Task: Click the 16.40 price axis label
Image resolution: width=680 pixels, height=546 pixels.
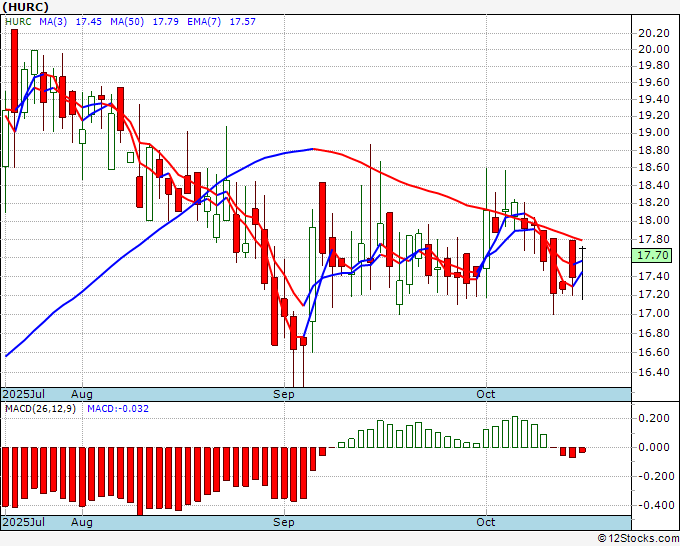Action: pos(654,372)
